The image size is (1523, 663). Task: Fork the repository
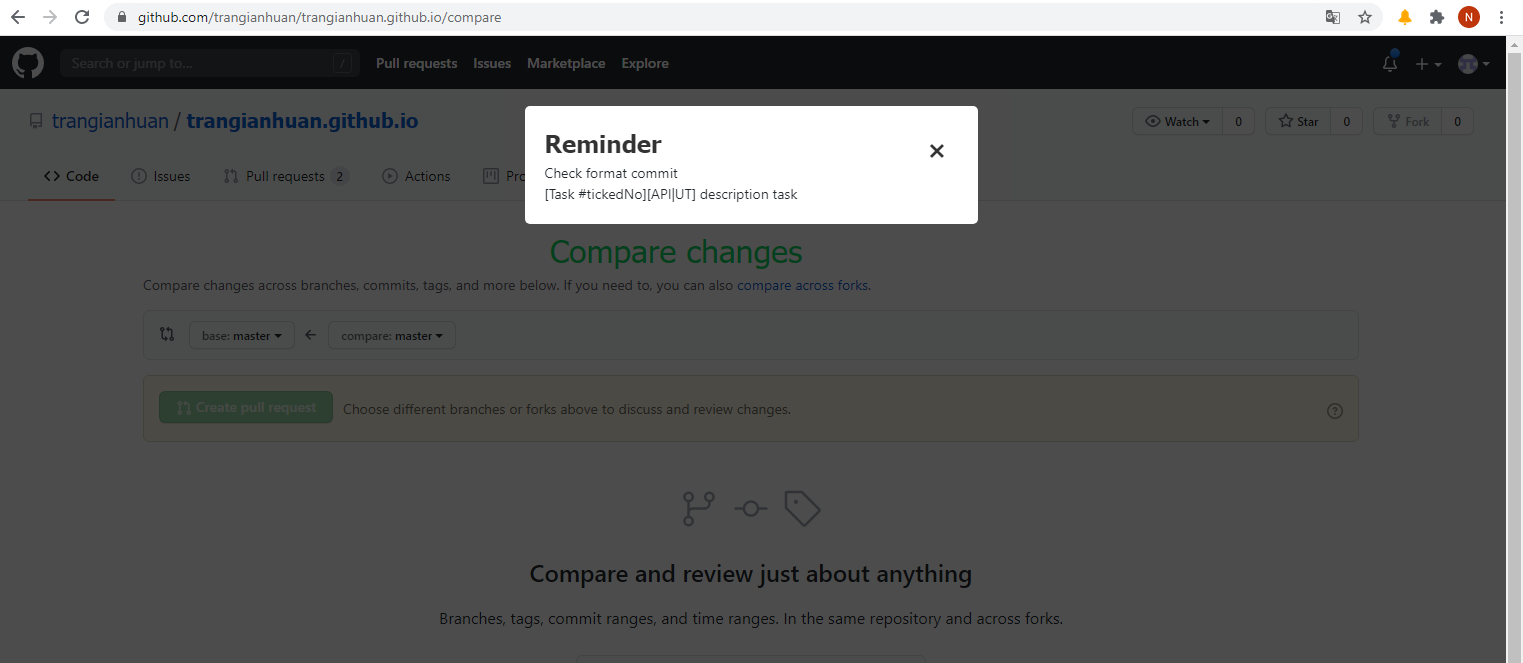(1407, 121)
